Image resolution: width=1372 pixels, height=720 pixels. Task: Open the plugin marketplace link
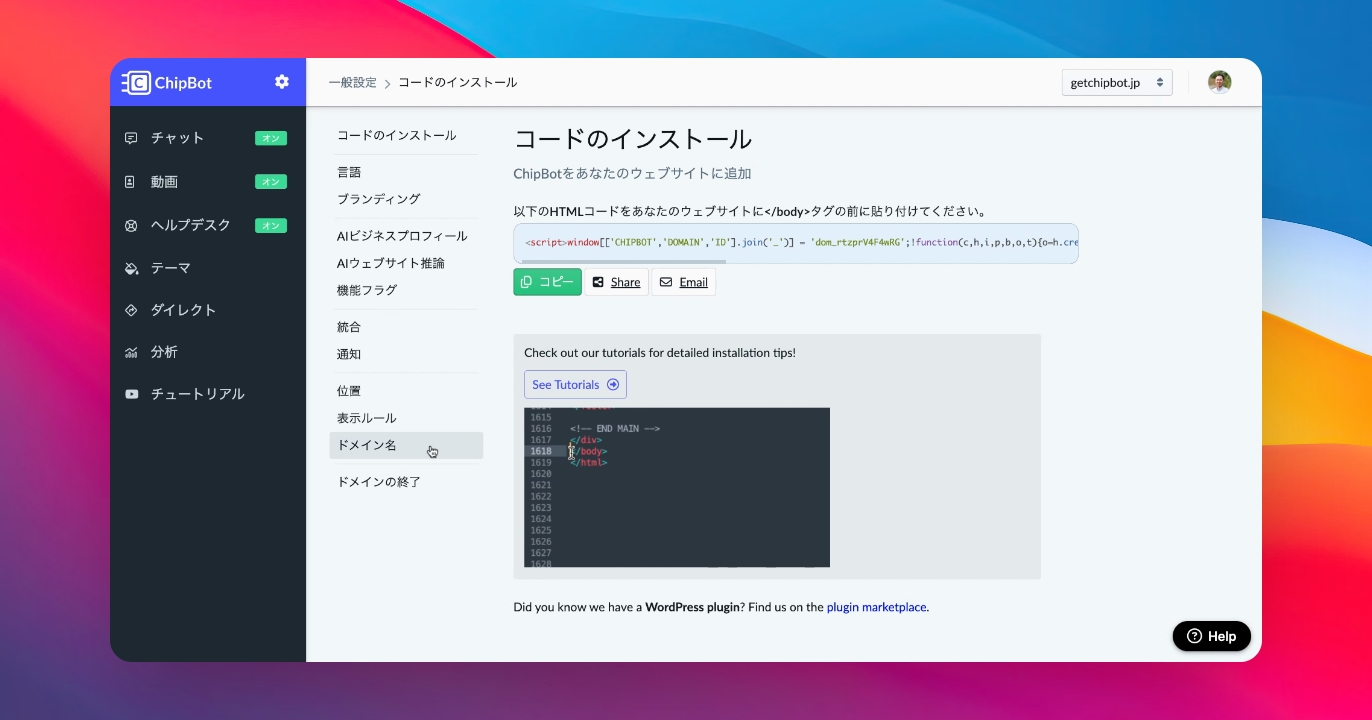[877, 607]
